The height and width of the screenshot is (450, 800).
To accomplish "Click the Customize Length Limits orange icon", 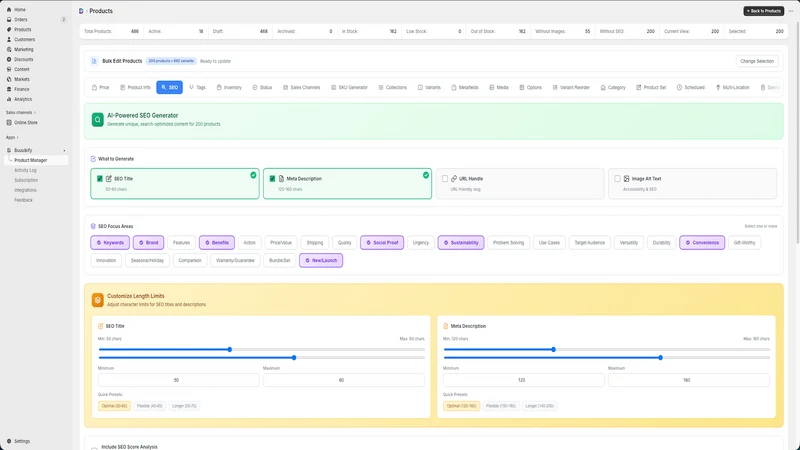I will (97, 300).
